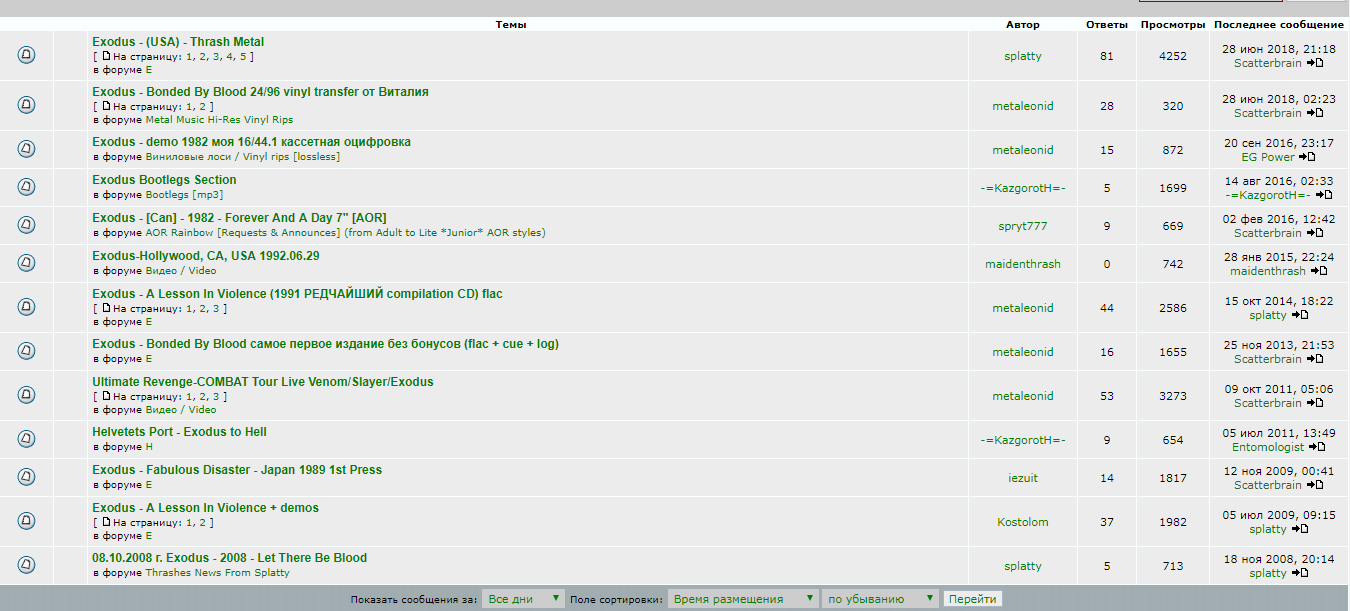
Task: Open the 'по убыванию' sort order dropdown
Action: pos(880,599)
